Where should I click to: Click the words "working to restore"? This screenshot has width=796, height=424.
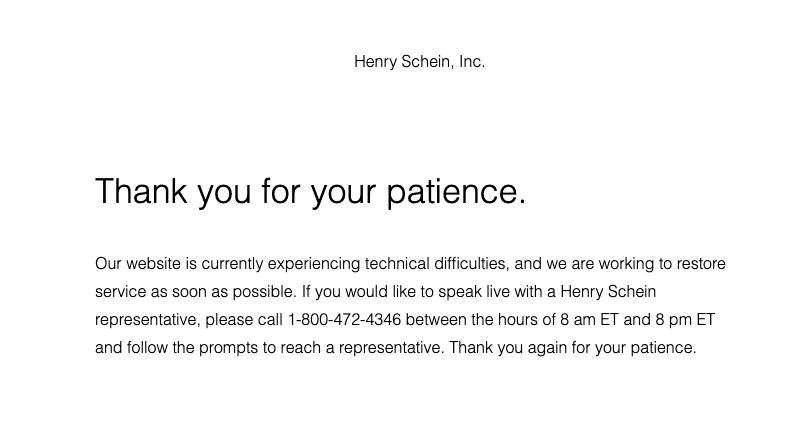(x=661, y=264)
